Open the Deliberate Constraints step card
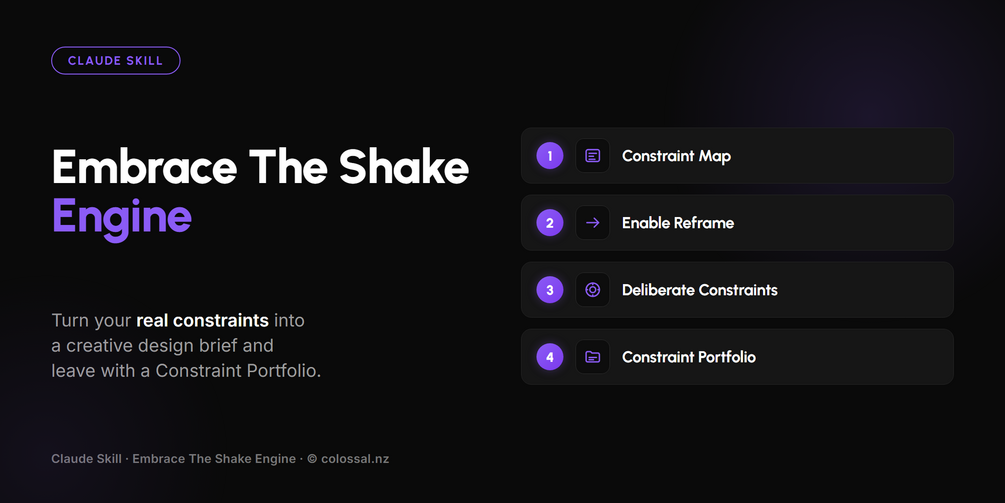 pyautogui.click(x=737, y=290)
